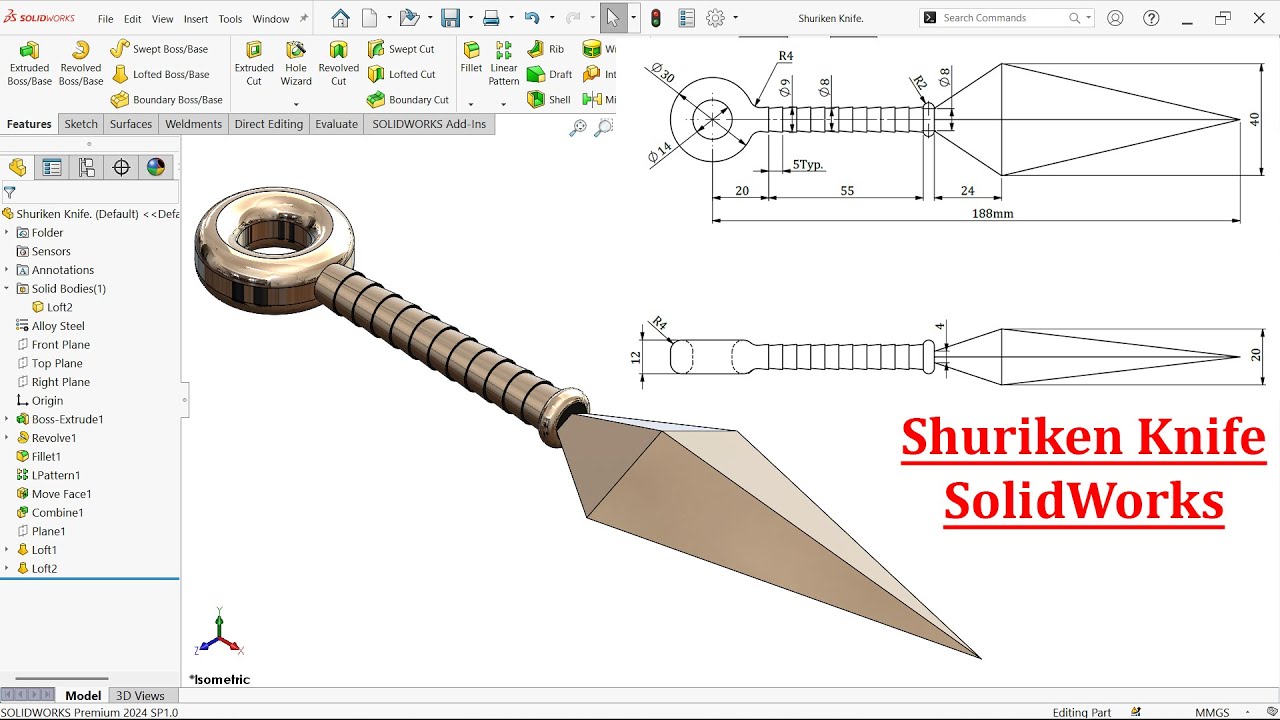Switch to the 3D Views tab

pos(140,695)
